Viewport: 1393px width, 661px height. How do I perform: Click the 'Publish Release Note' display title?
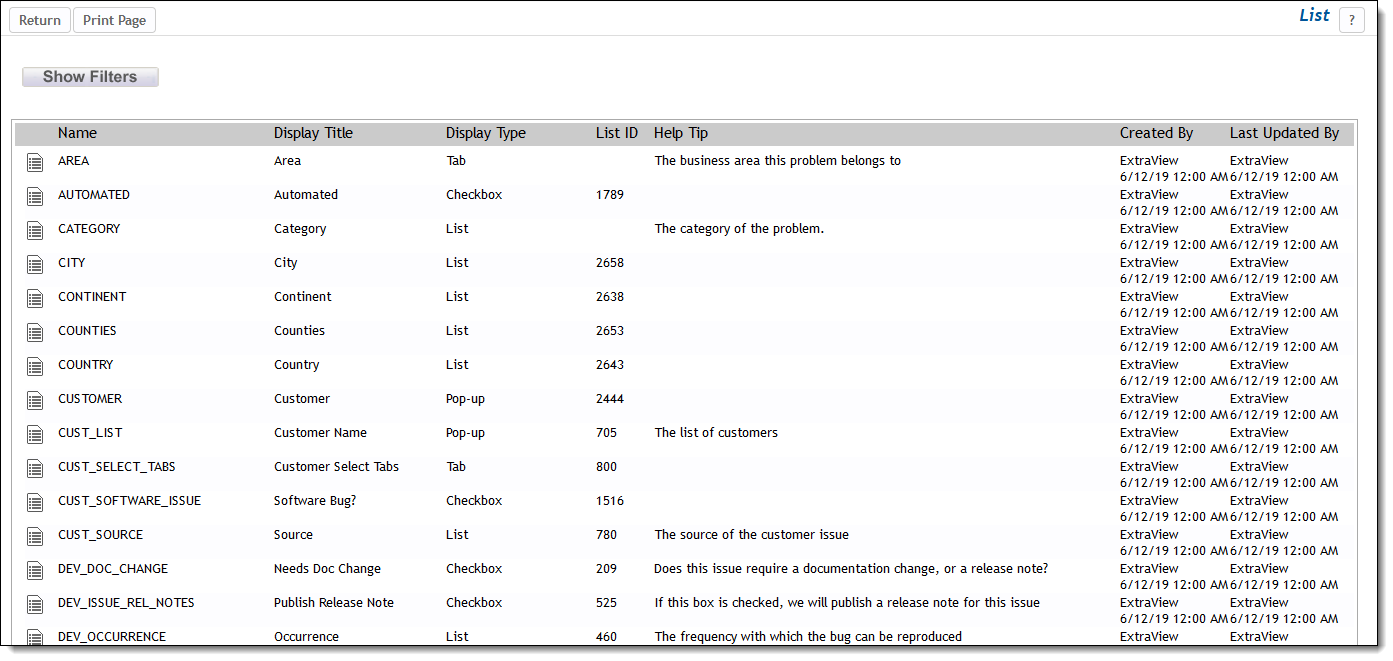334,602
